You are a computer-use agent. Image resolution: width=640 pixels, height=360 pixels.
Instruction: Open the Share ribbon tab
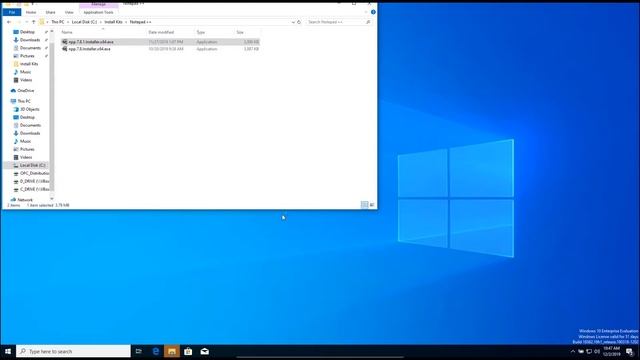(50, 12)
